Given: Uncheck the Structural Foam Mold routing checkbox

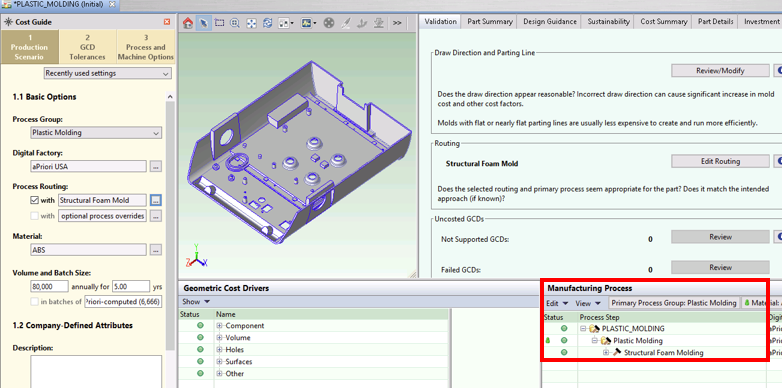Looking at the screenshot, I should click(34, 200).
